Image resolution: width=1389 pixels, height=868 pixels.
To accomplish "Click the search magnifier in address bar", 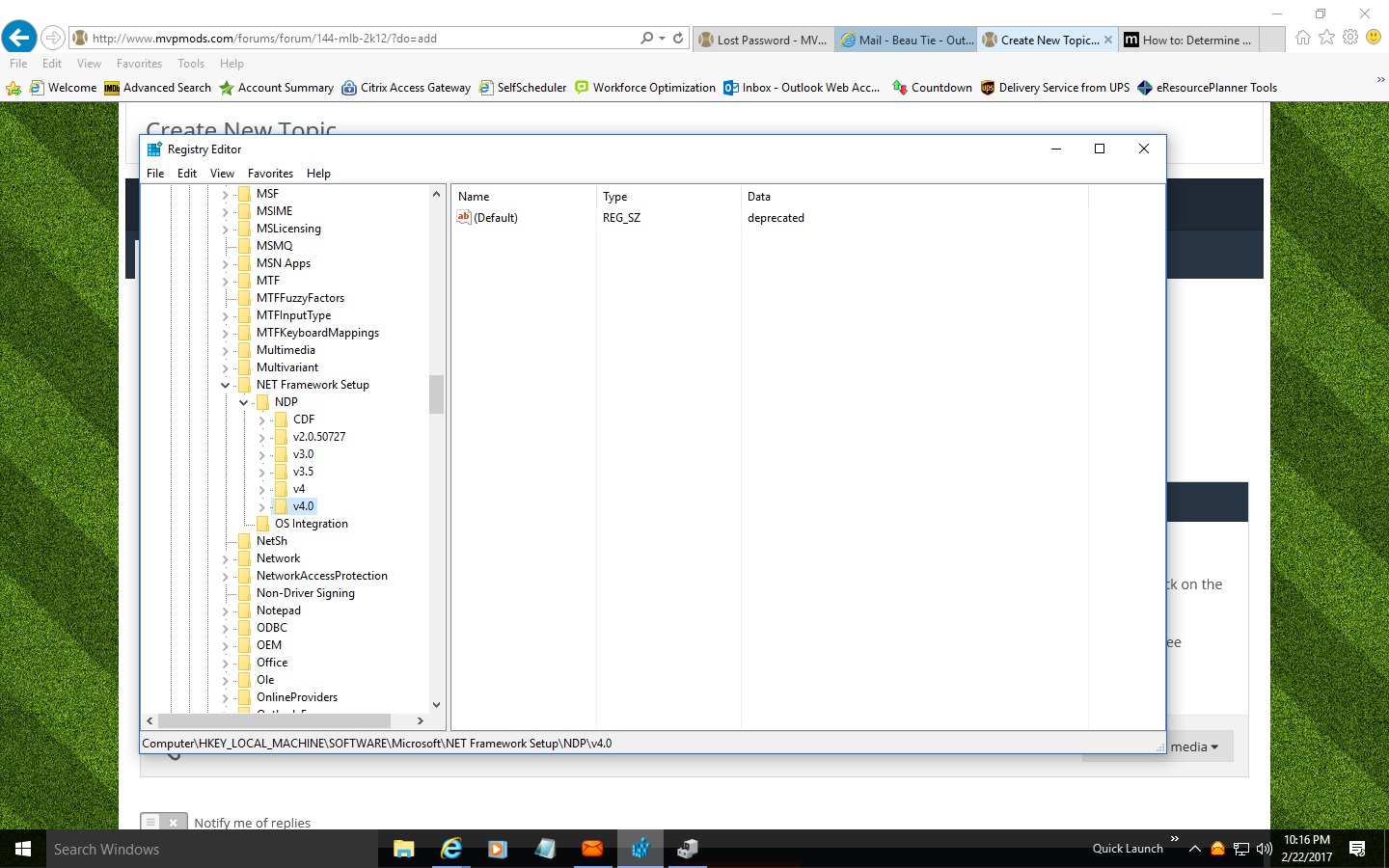I will point(646,39).
